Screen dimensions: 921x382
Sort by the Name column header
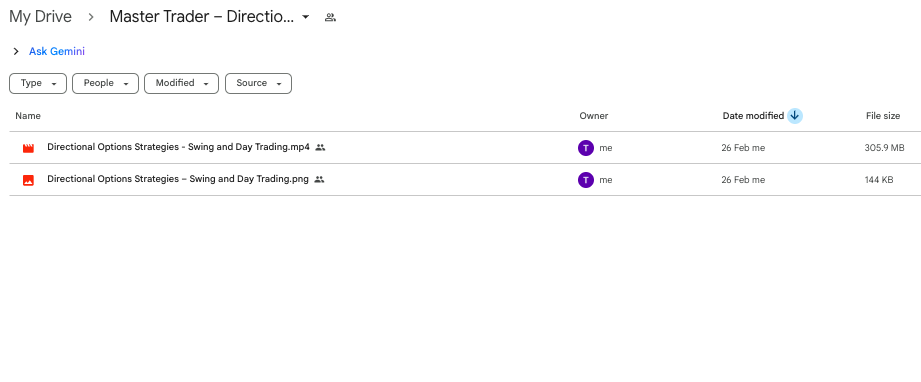click(x=28, y=116)
